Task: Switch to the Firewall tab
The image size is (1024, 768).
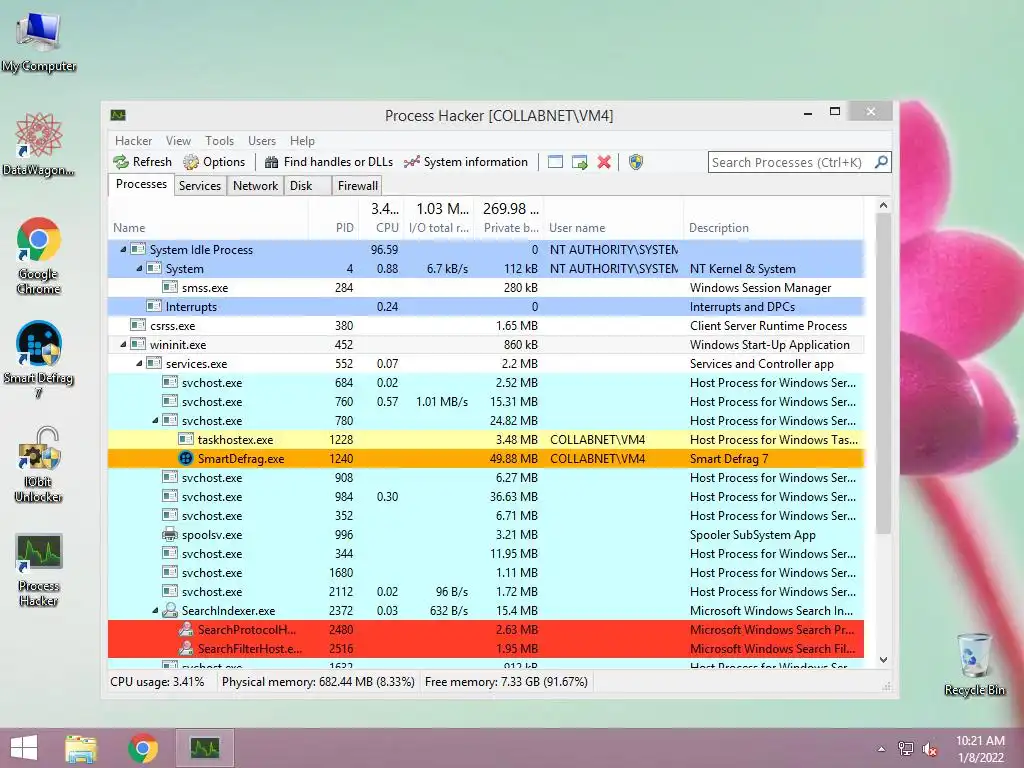Action: click(357, 186)
